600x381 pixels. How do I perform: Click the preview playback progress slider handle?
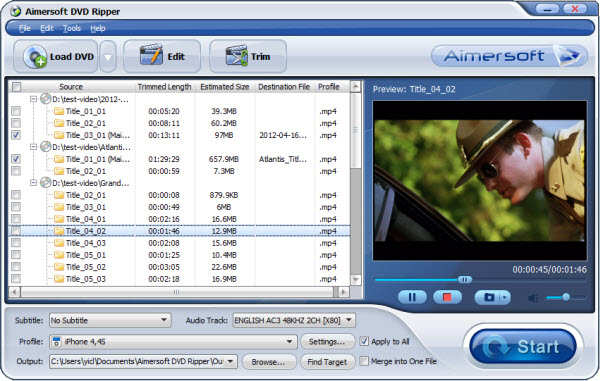465,280
